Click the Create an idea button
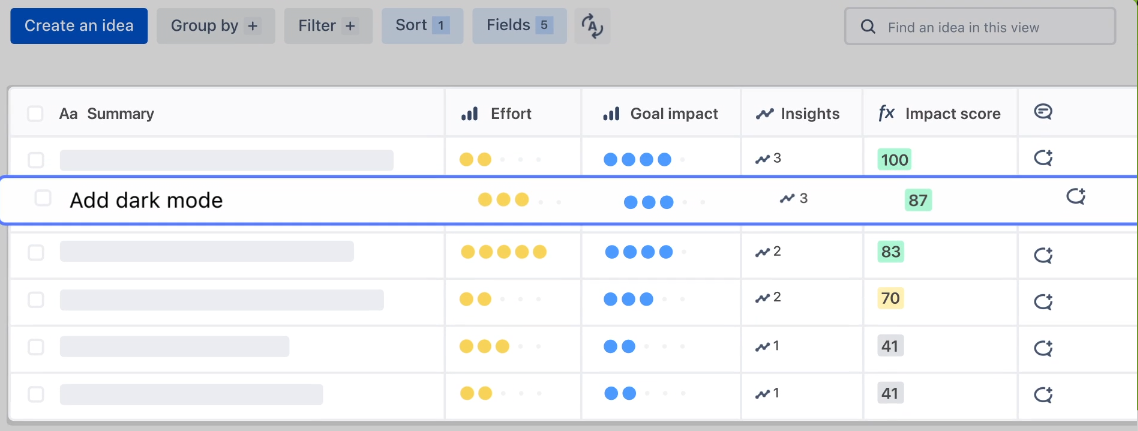This screenshot has height=431, width=1138. 79,26
